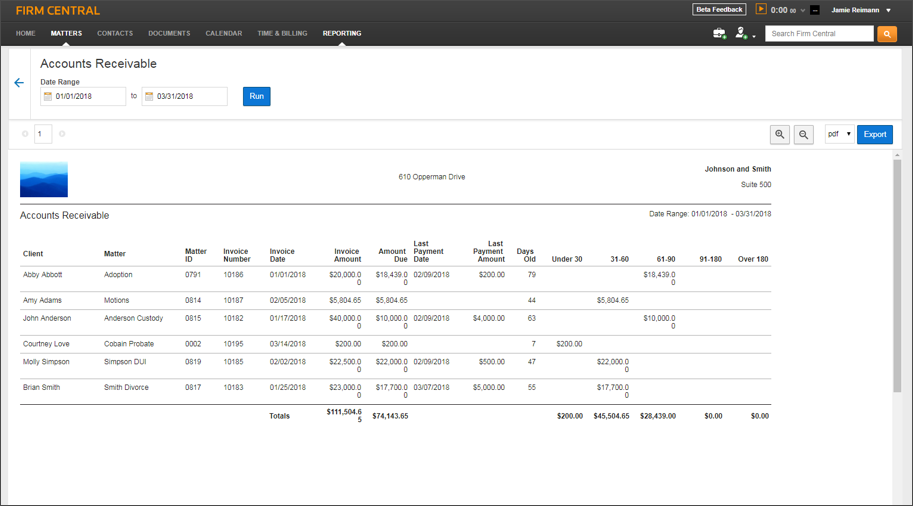Open the end date calendar picker icon
The image size is (913, 506).
click(149, 97)
